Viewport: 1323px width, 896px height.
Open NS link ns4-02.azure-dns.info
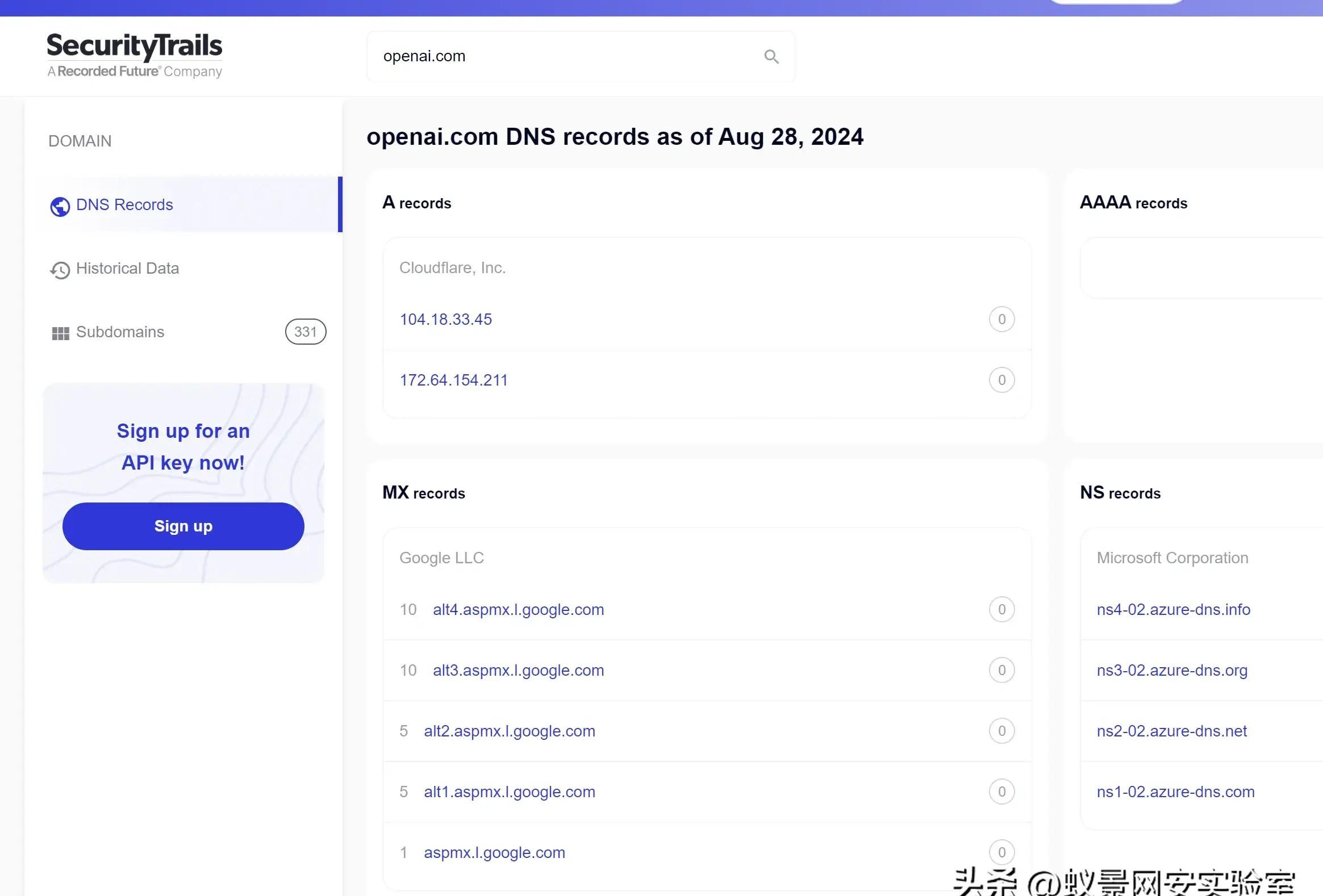[x=1173, y=609]
